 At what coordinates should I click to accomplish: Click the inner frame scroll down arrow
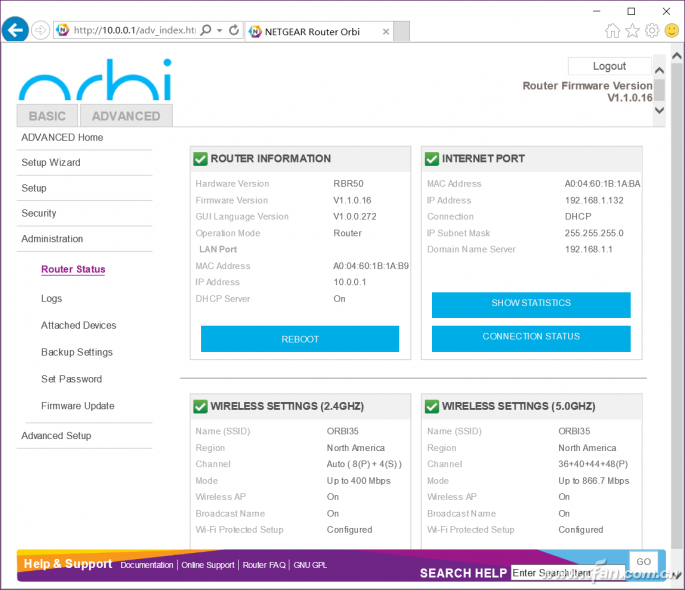coord(660,110)
